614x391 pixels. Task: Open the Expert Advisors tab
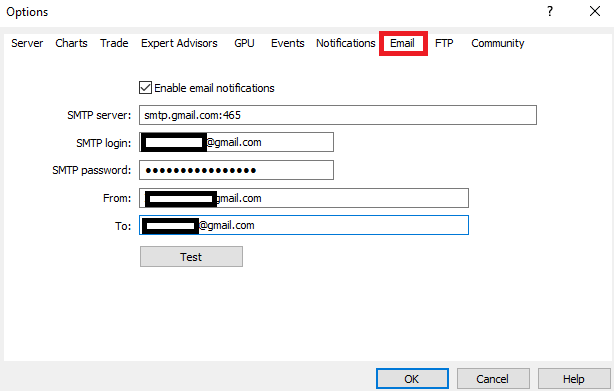[x=179, y=43]
